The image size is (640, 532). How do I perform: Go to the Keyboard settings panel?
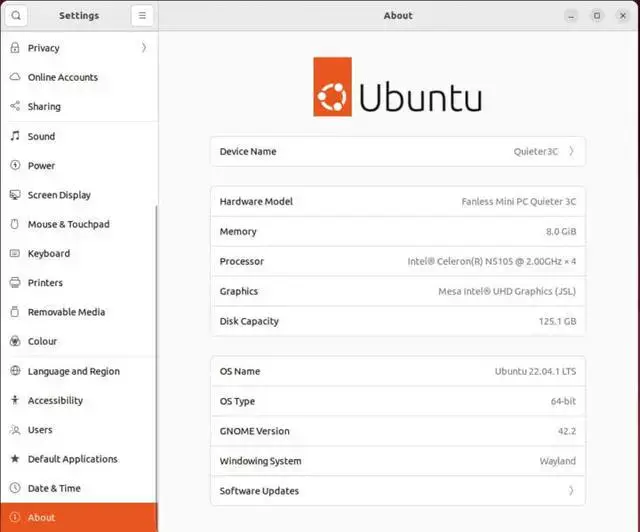(x=79, y=254)
